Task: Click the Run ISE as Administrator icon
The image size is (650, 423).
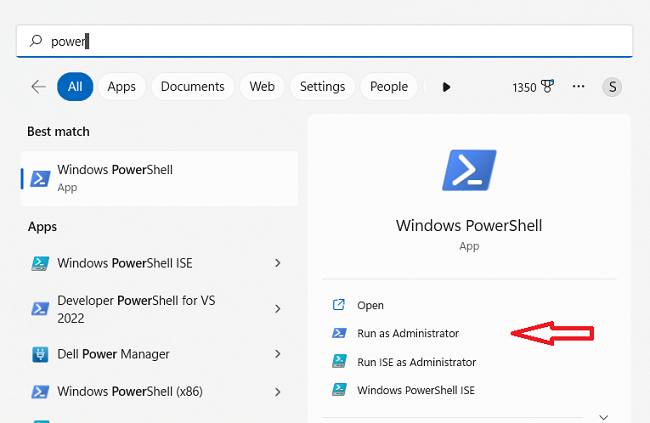Action: pyautogui.click(x=339, y=361)
